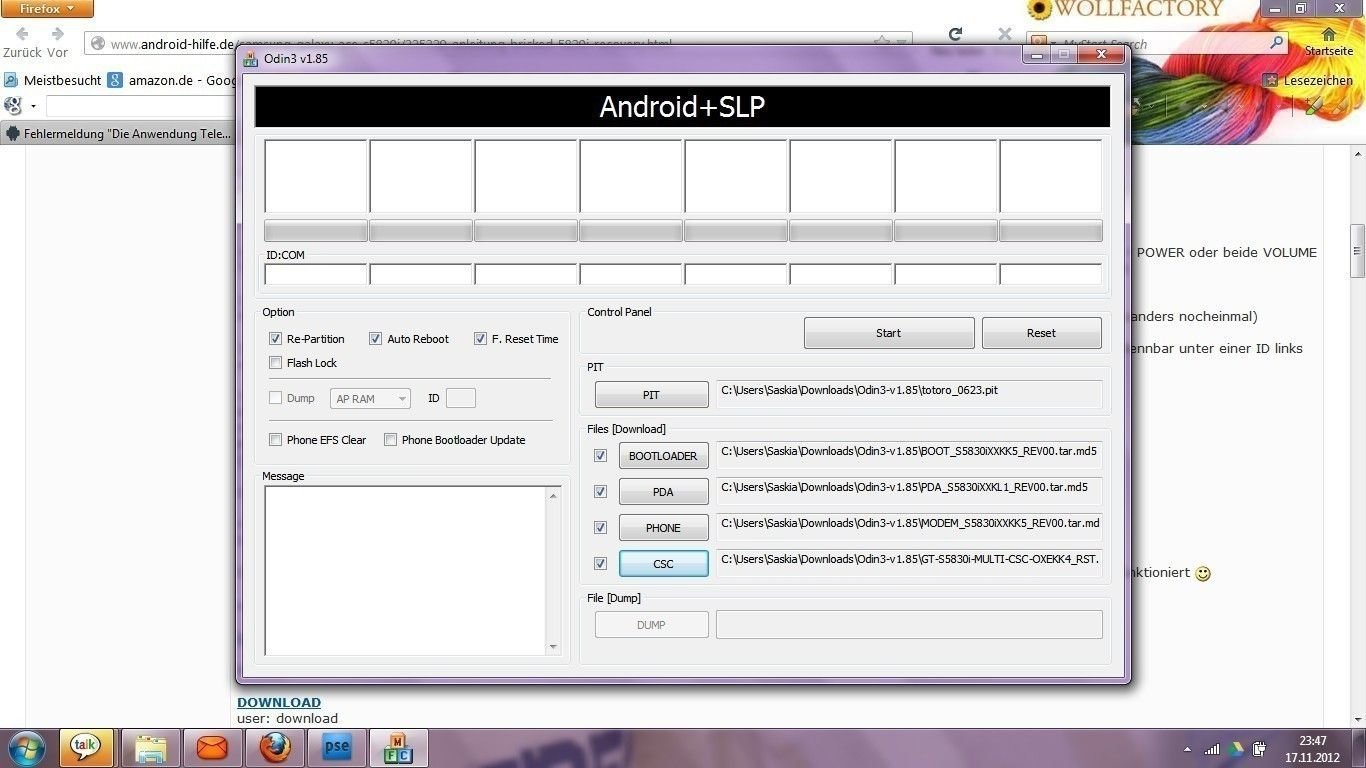The width and height of the screenshot is (1366, 768).
Task: Click the first ID:COM port field
Action: tap(316, 274)
